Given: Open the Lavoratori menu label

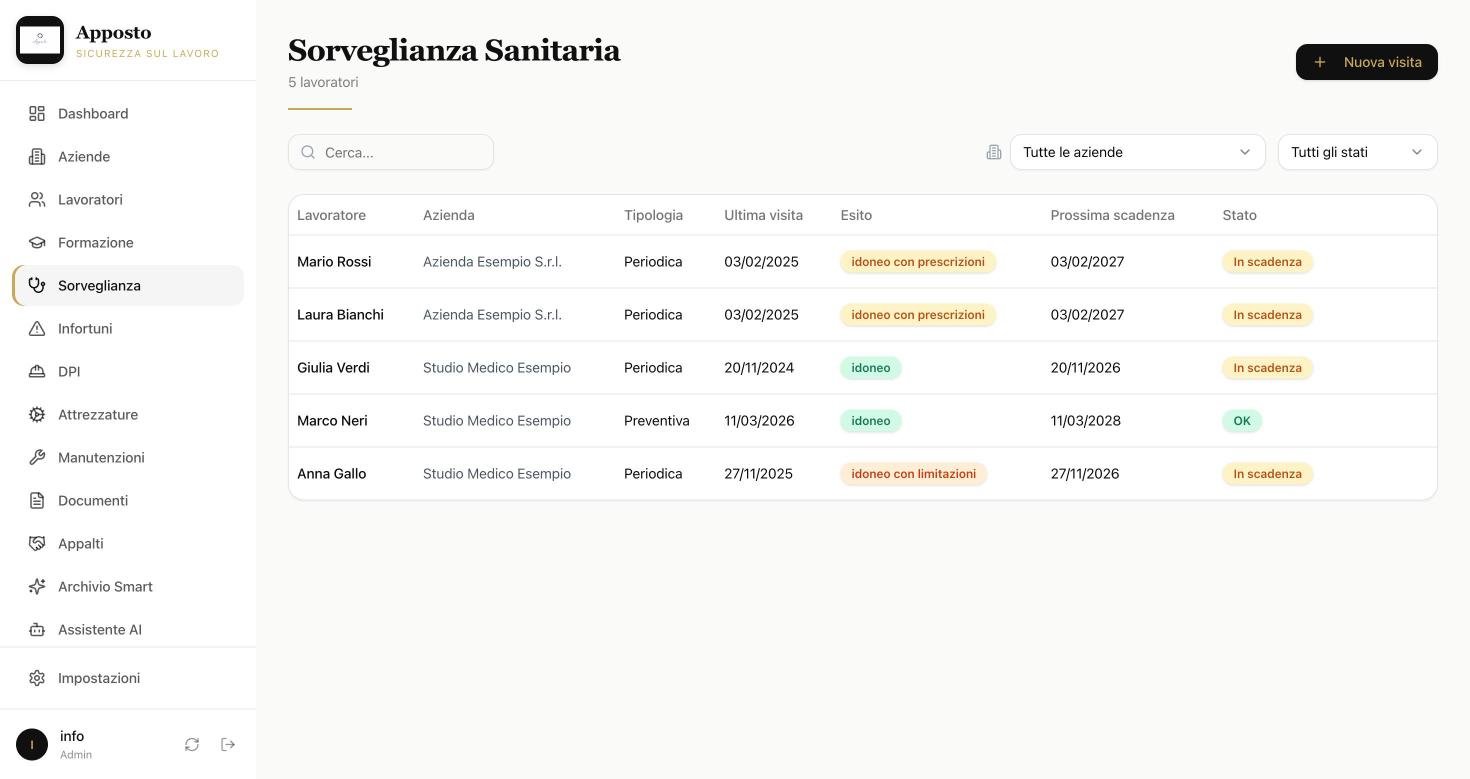Looking at the screenshot, I should 90,200.
